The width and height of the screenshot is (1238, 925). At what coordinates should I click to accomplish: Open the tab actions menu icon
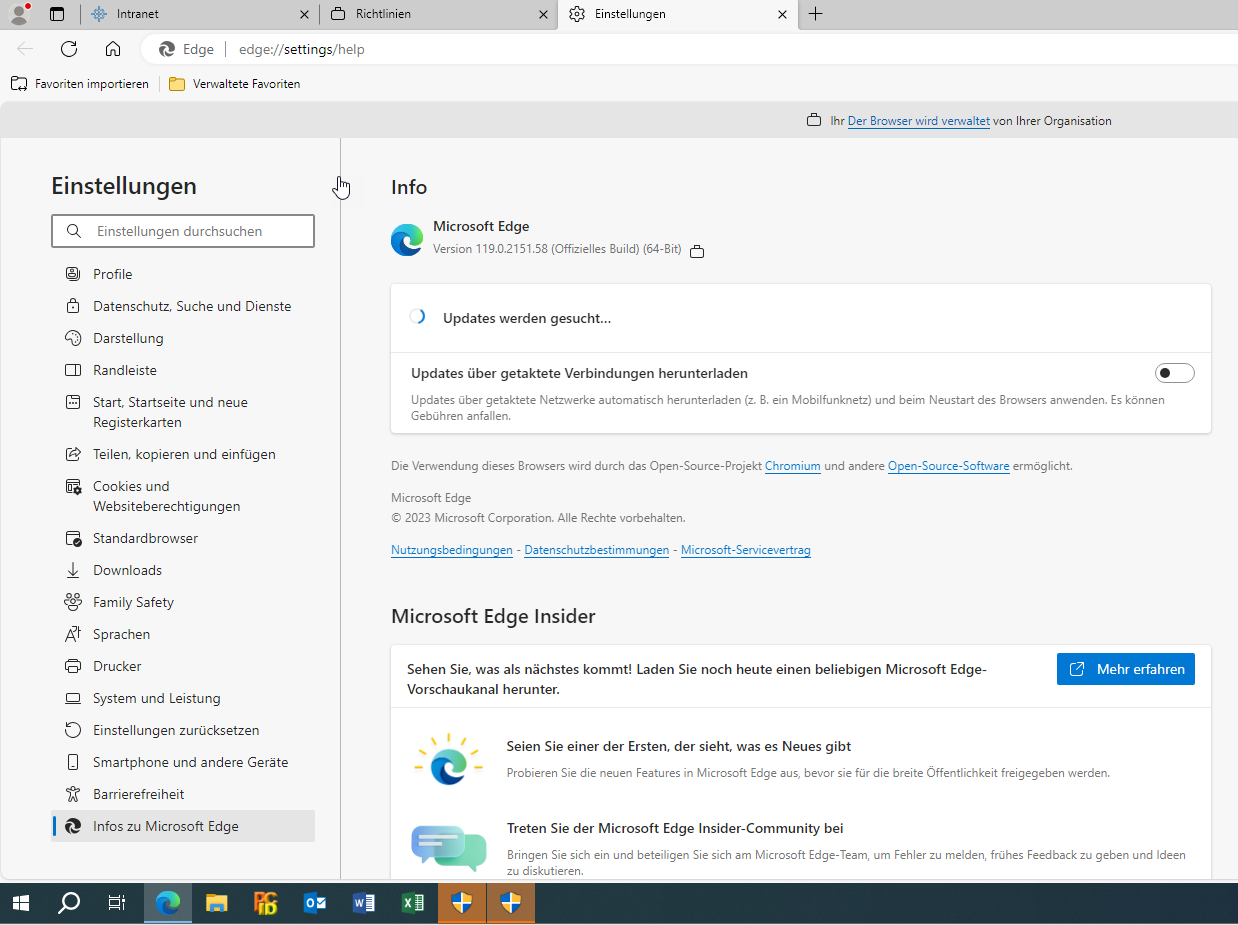[x=57, y=14]
